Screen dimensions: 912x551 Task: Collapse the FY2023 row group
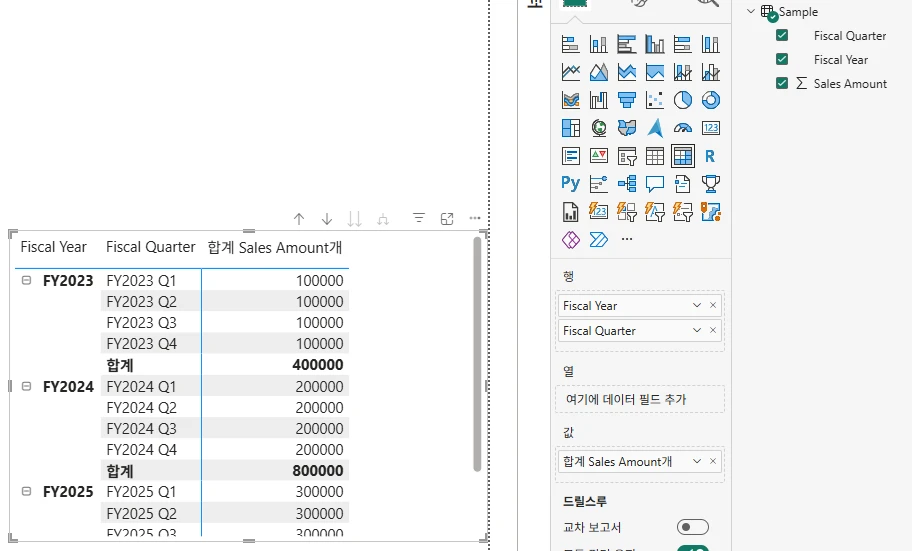pyautogui.click(x=26, y=281)
